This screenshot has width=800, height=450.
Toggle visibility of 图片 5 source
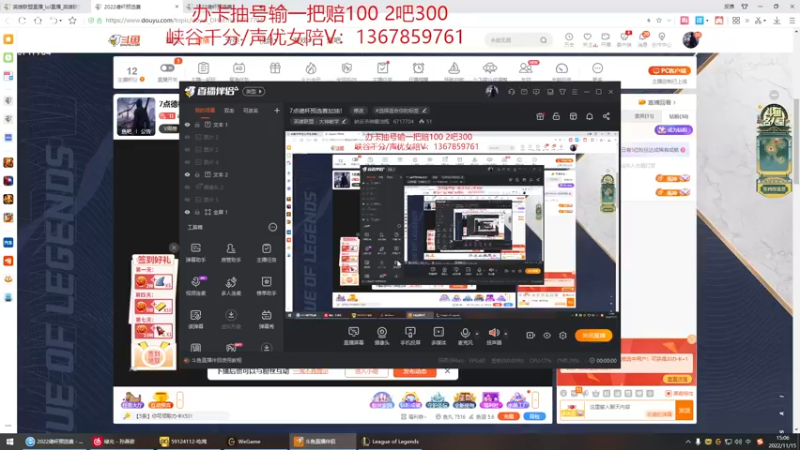(187, 199)
